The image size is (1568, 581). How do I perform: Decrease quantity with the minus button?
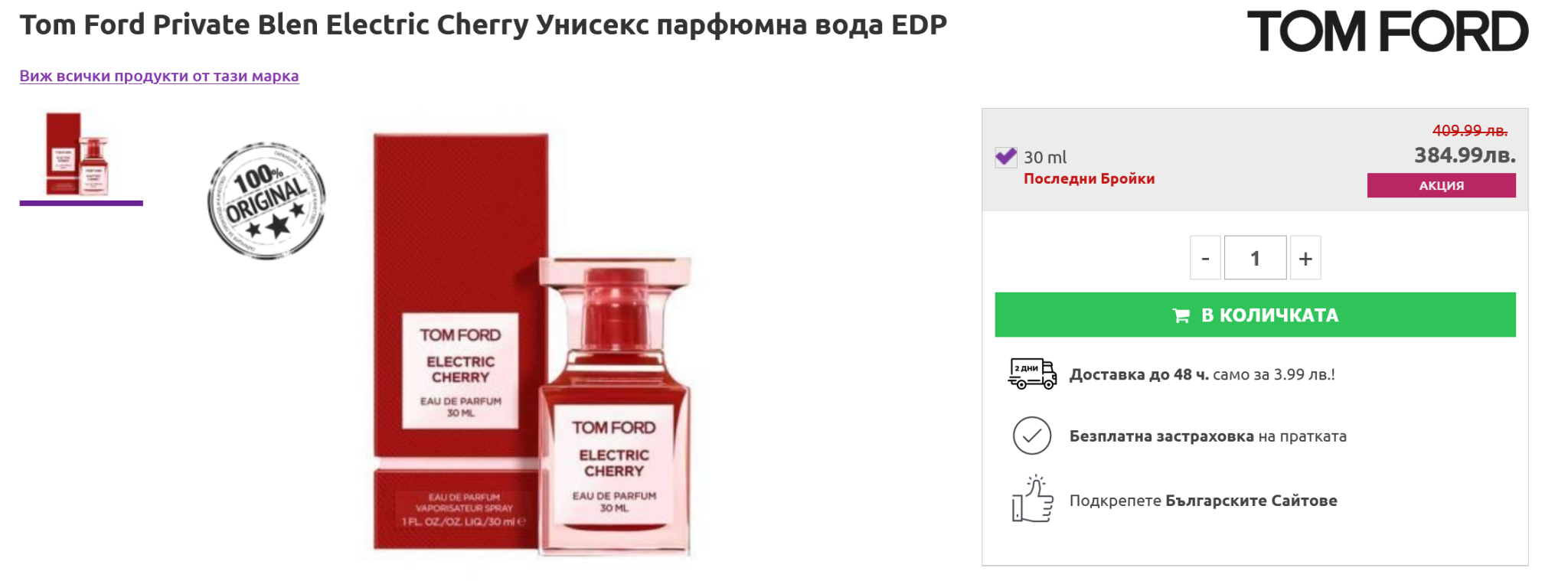click(1205, 258)
